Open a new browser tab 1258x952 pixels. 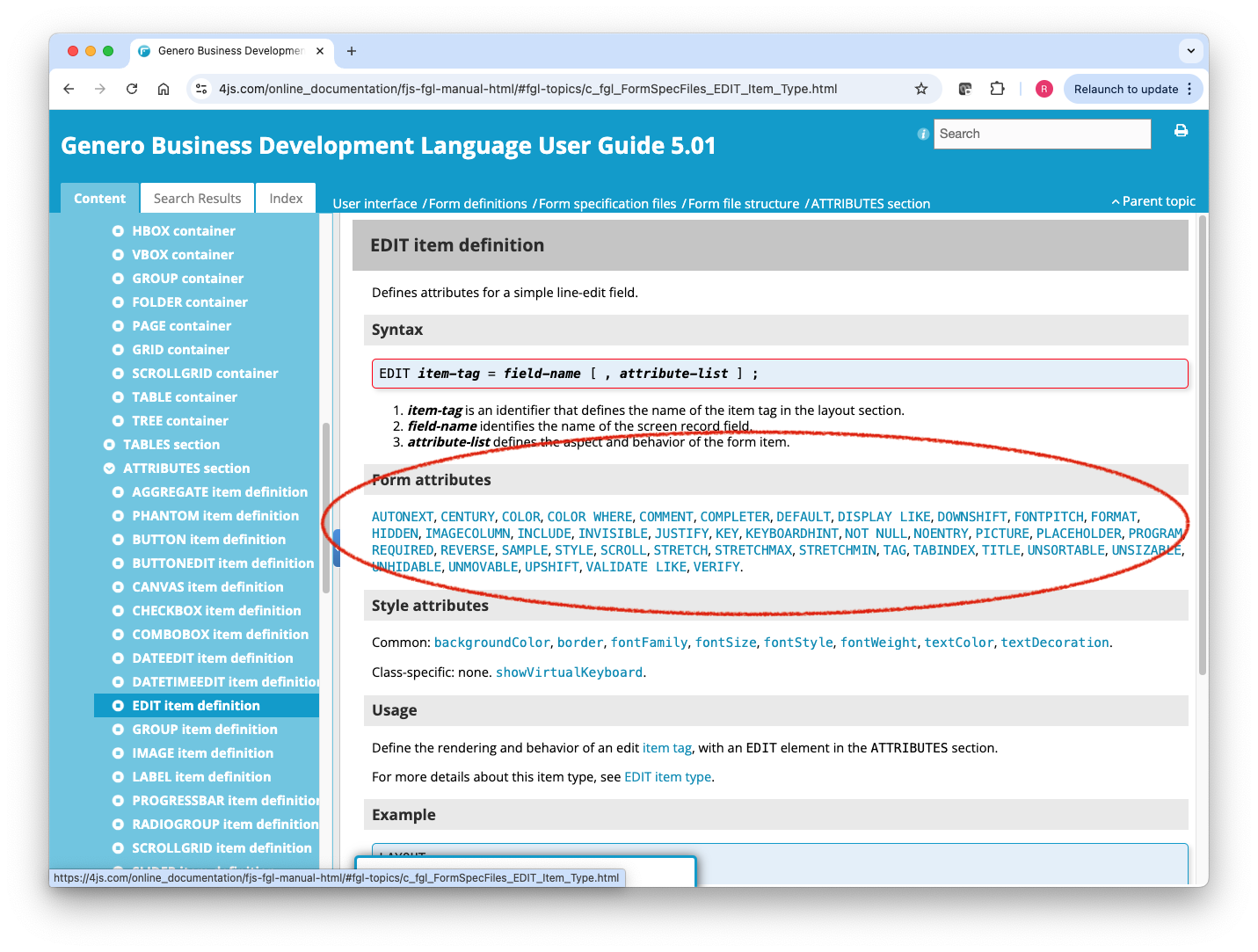(x=352, y=51)
